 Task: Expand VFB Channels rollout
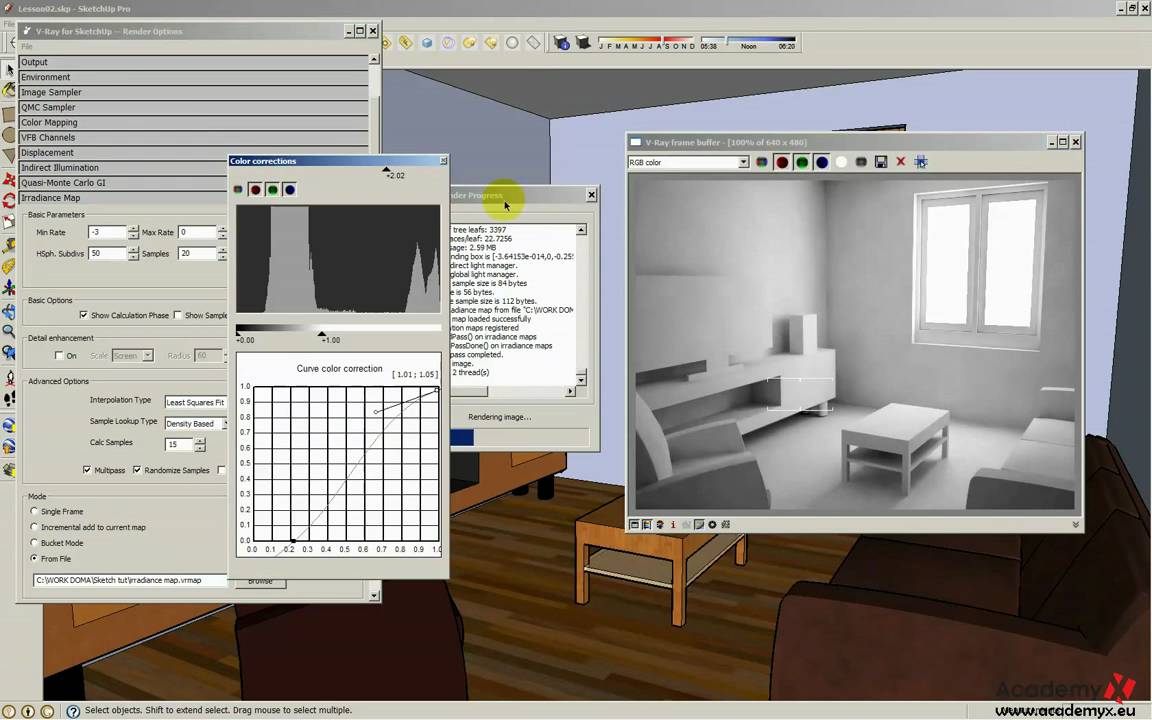coord(194,137)
